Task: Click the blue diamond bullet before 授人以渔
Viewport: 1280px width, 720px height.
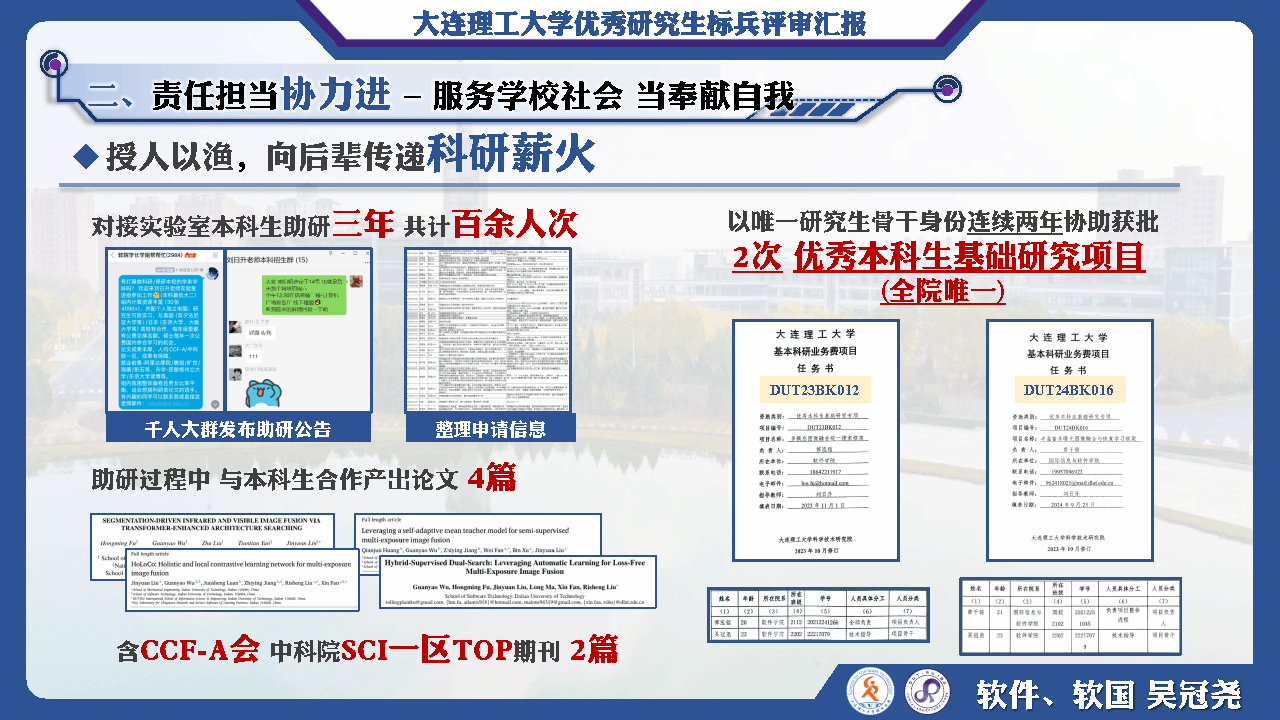Action: tap(88, 155)
